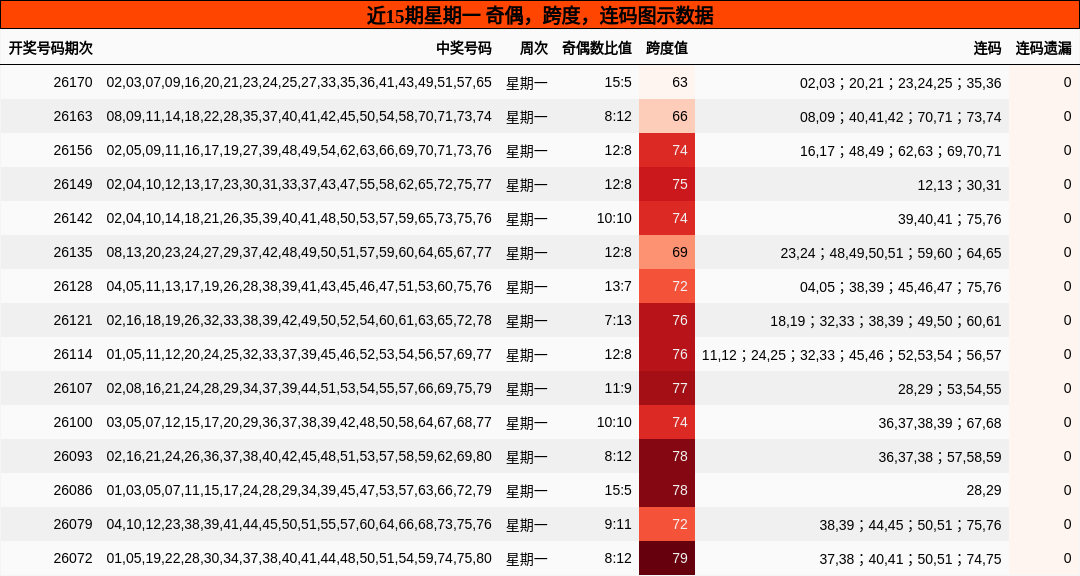
Task: Click consecutive codes 12,13；30,31
Action: pyautogui.click(x=959, y=185)
